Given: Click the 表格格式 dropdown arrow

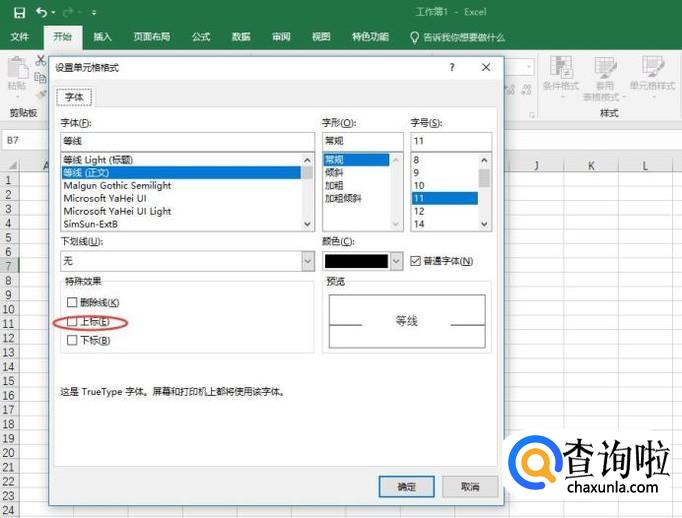Looking at the screenshot, I should (625, 97).
